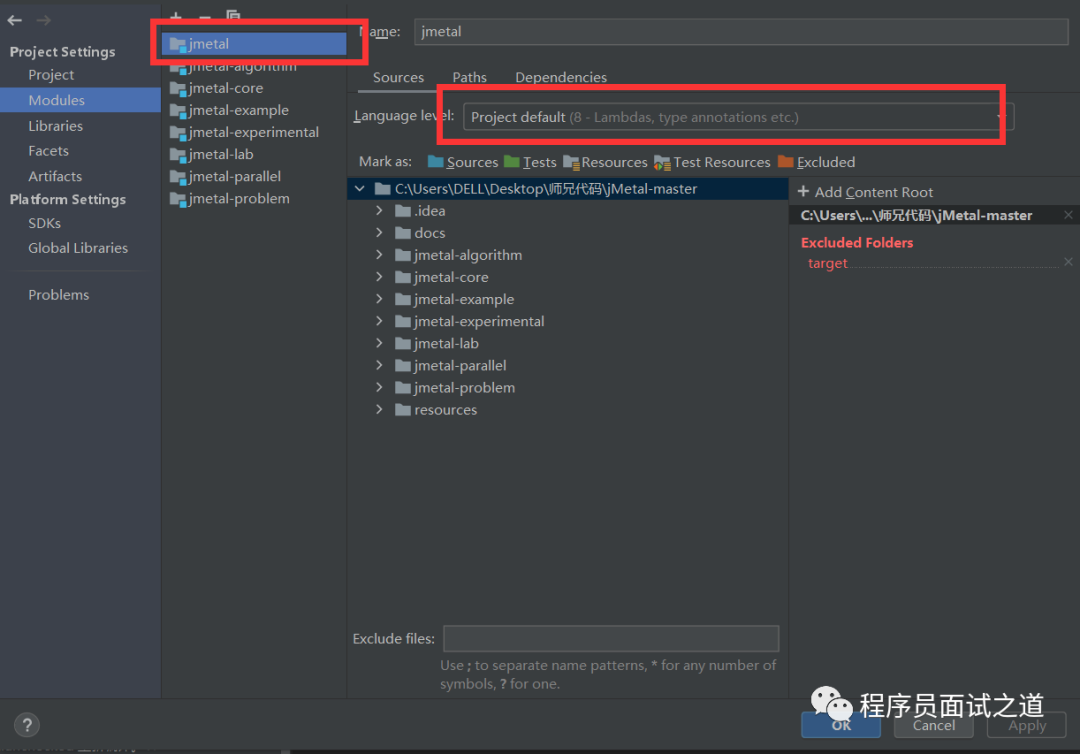1080x754 pixels.
Task: Expand the jmetal-core folder in tree
Action: click(380, 277)
